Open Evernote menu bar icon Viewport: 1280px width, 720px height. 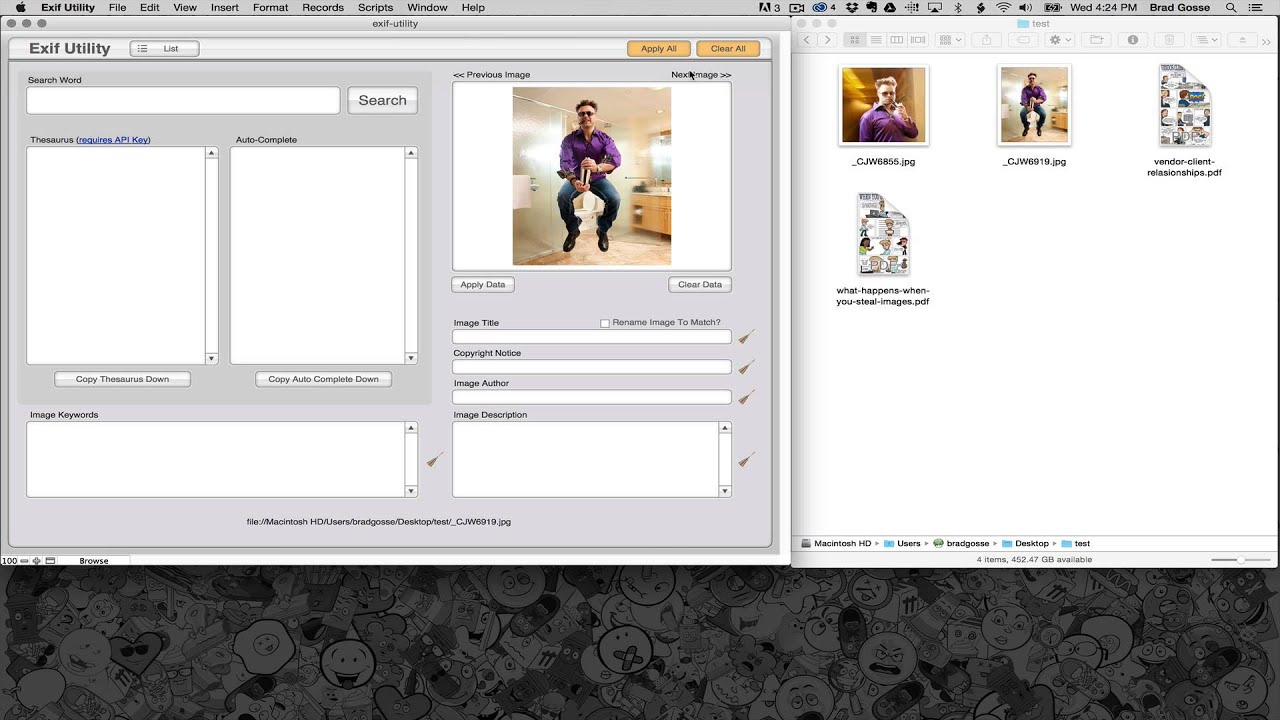click(873, 7)
